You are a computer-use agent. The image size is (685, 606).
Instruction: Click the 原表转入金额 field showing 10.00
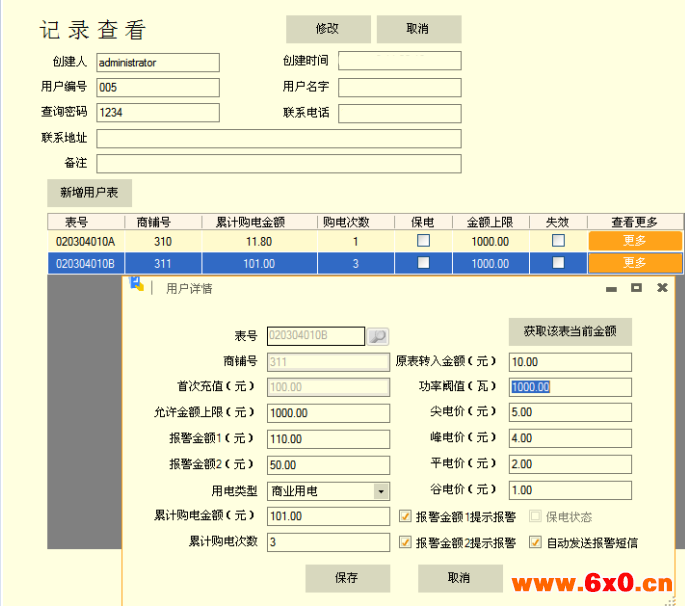point(570,362)
